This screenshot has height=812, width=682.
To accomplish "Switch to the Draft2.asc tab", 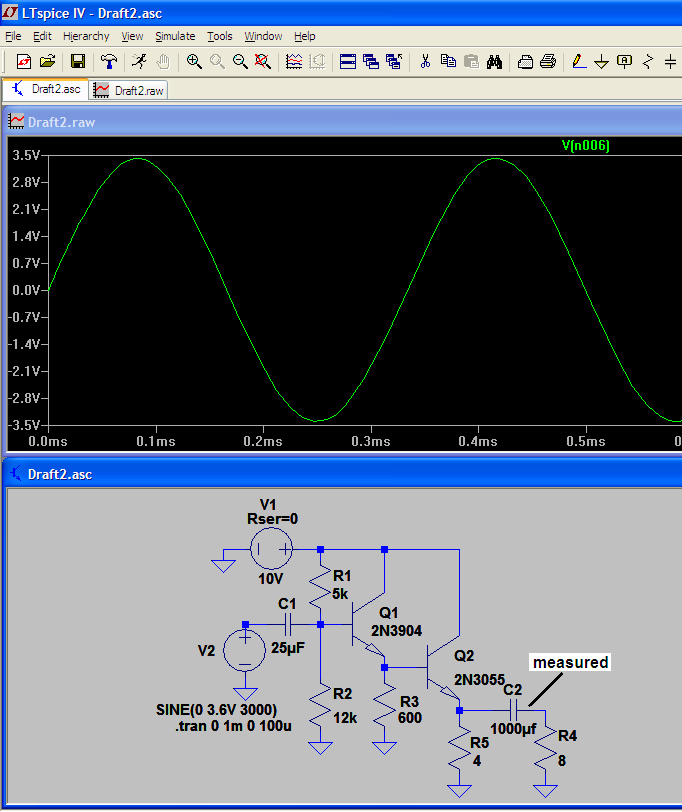I will (46, 89).
